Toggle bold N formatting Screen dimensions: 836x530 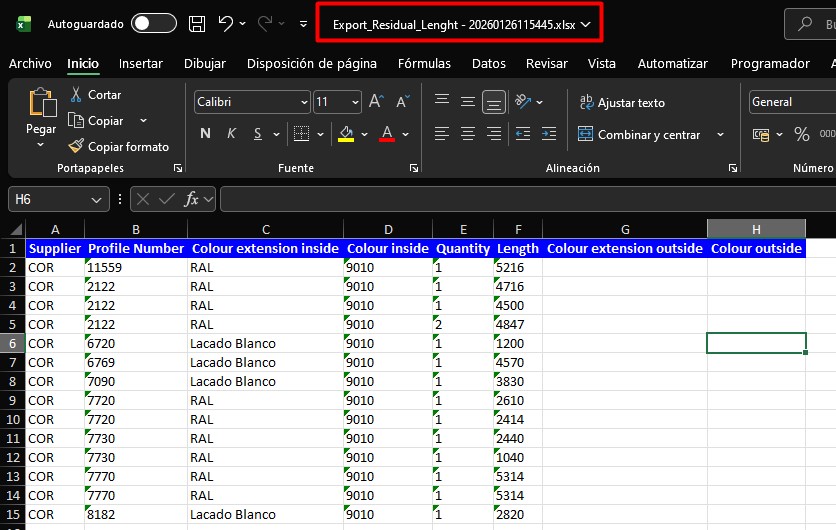coord(205,134)
